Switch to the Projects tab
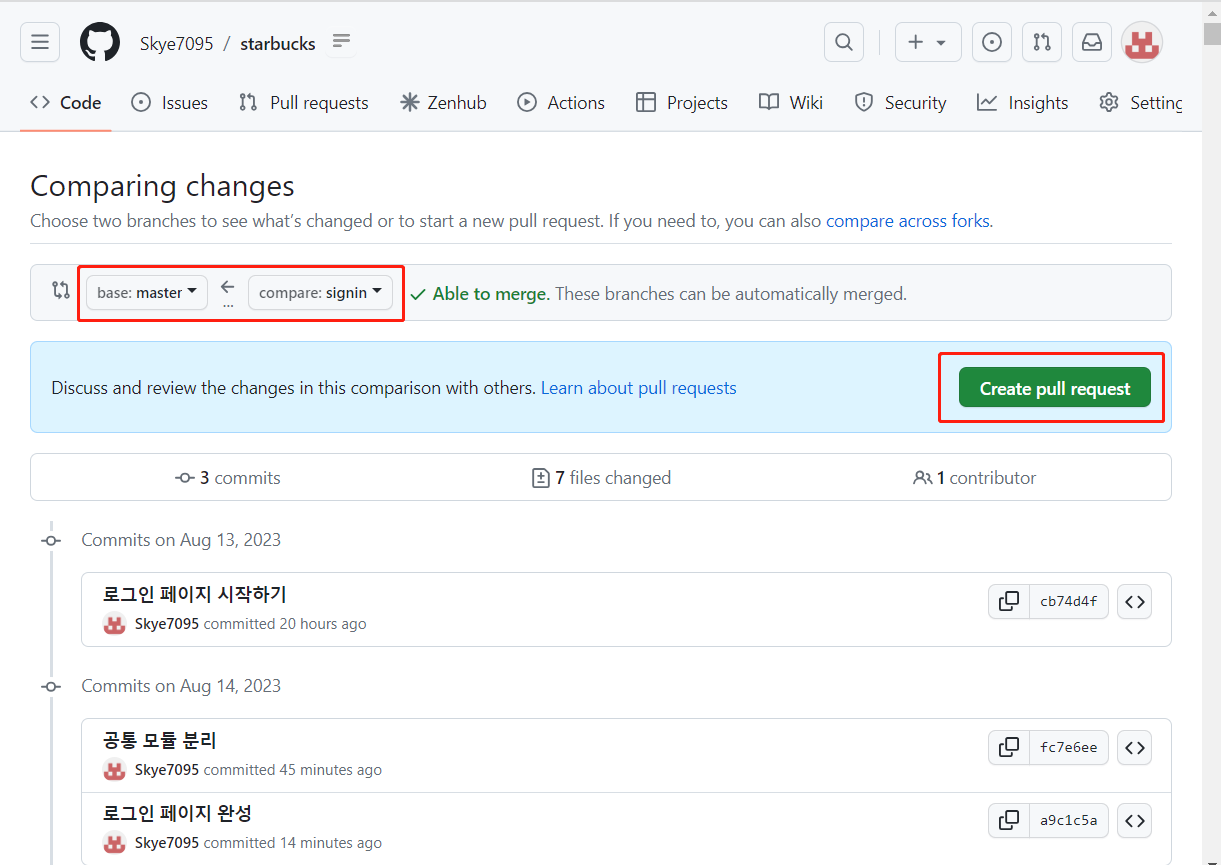Image resolution: width=1221 pixels, height=865 pixels. pos(682,102)
